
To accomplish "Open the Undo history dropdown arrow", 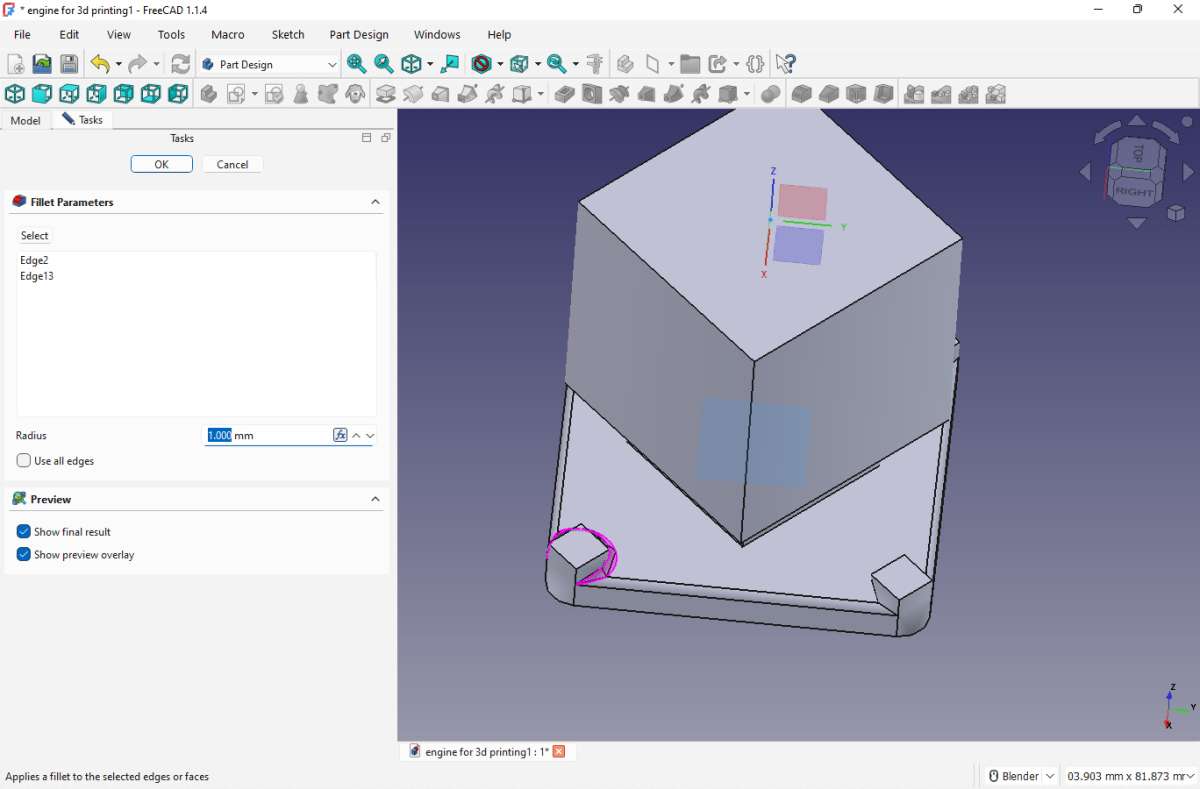I will [118, 64].
